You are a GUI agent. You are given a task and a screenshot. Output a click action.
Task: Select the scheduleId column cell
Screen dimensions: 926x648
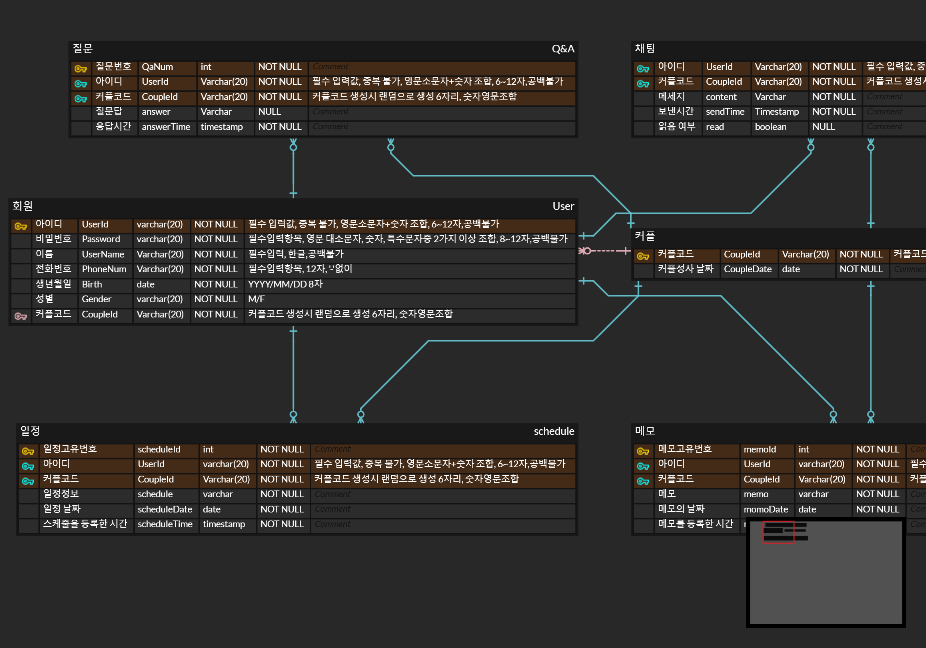point(166,450)
